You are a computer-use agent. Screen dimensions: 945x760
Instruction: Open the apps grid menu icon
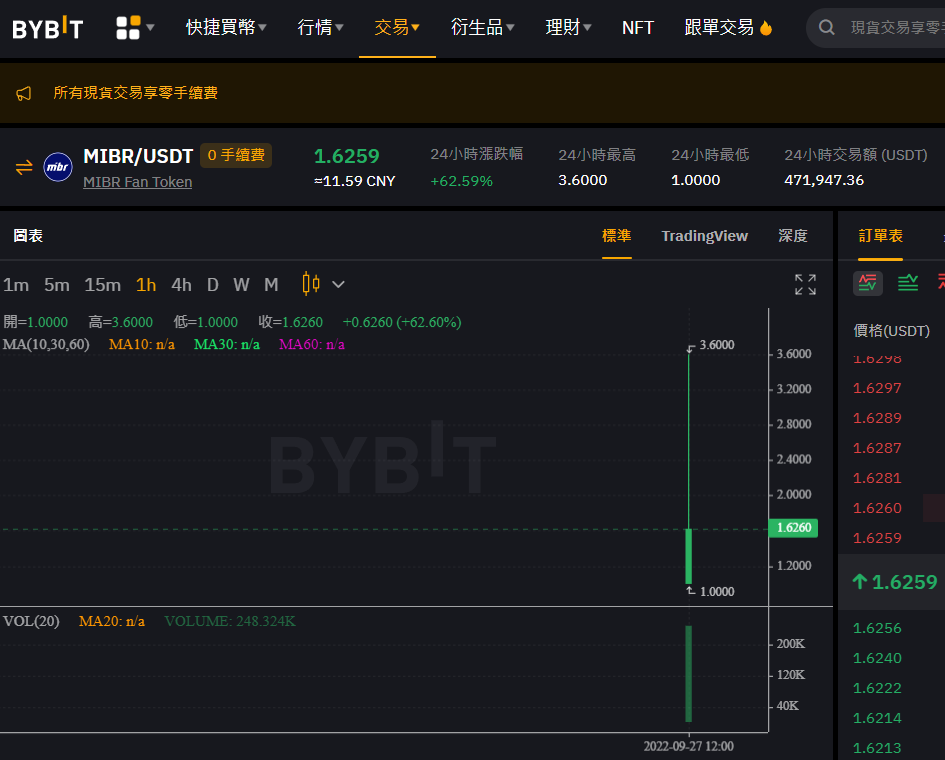(x=128, y=28)
